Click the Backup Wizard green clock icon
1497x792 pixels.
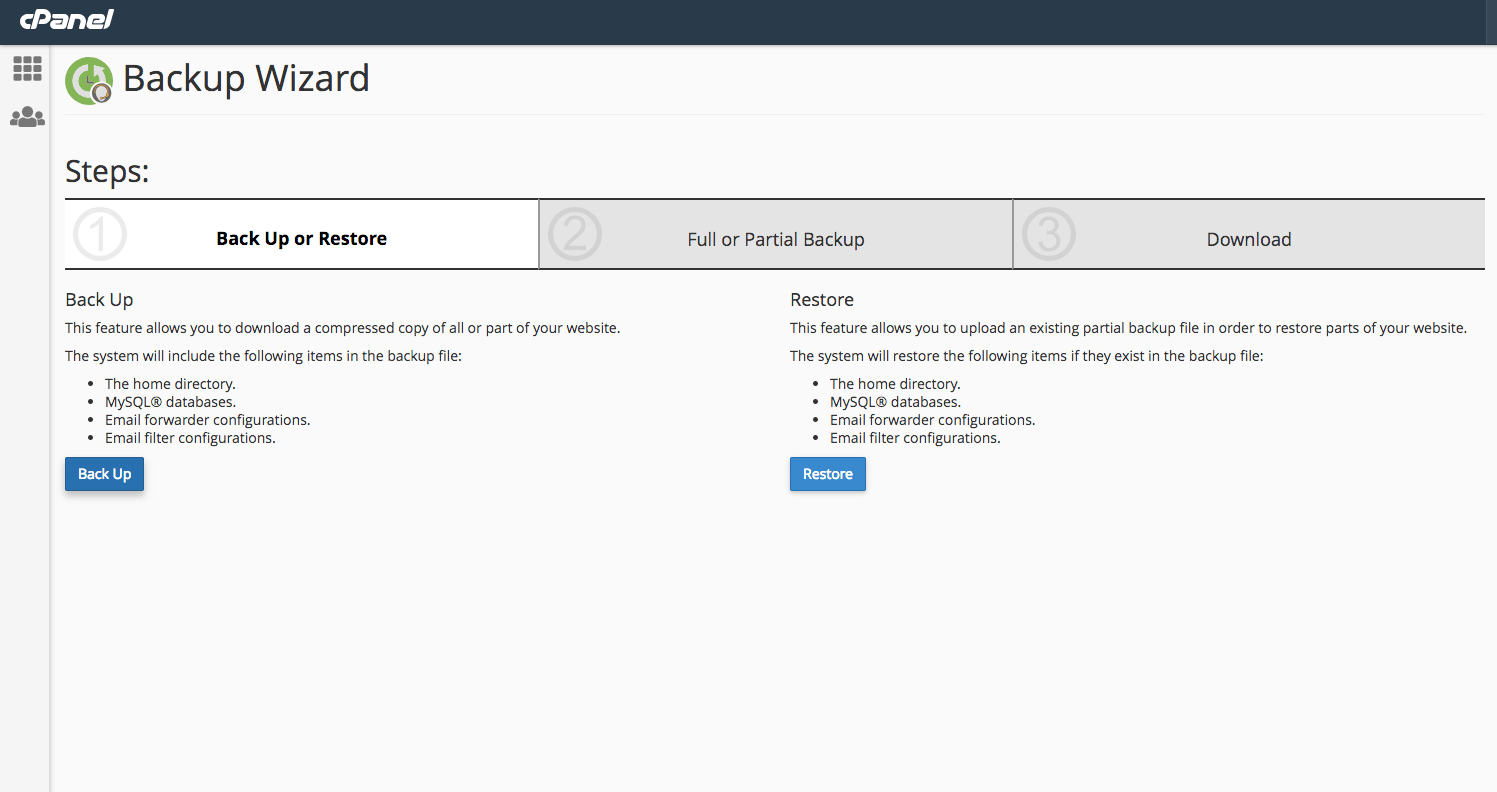(x=89, y=81)
